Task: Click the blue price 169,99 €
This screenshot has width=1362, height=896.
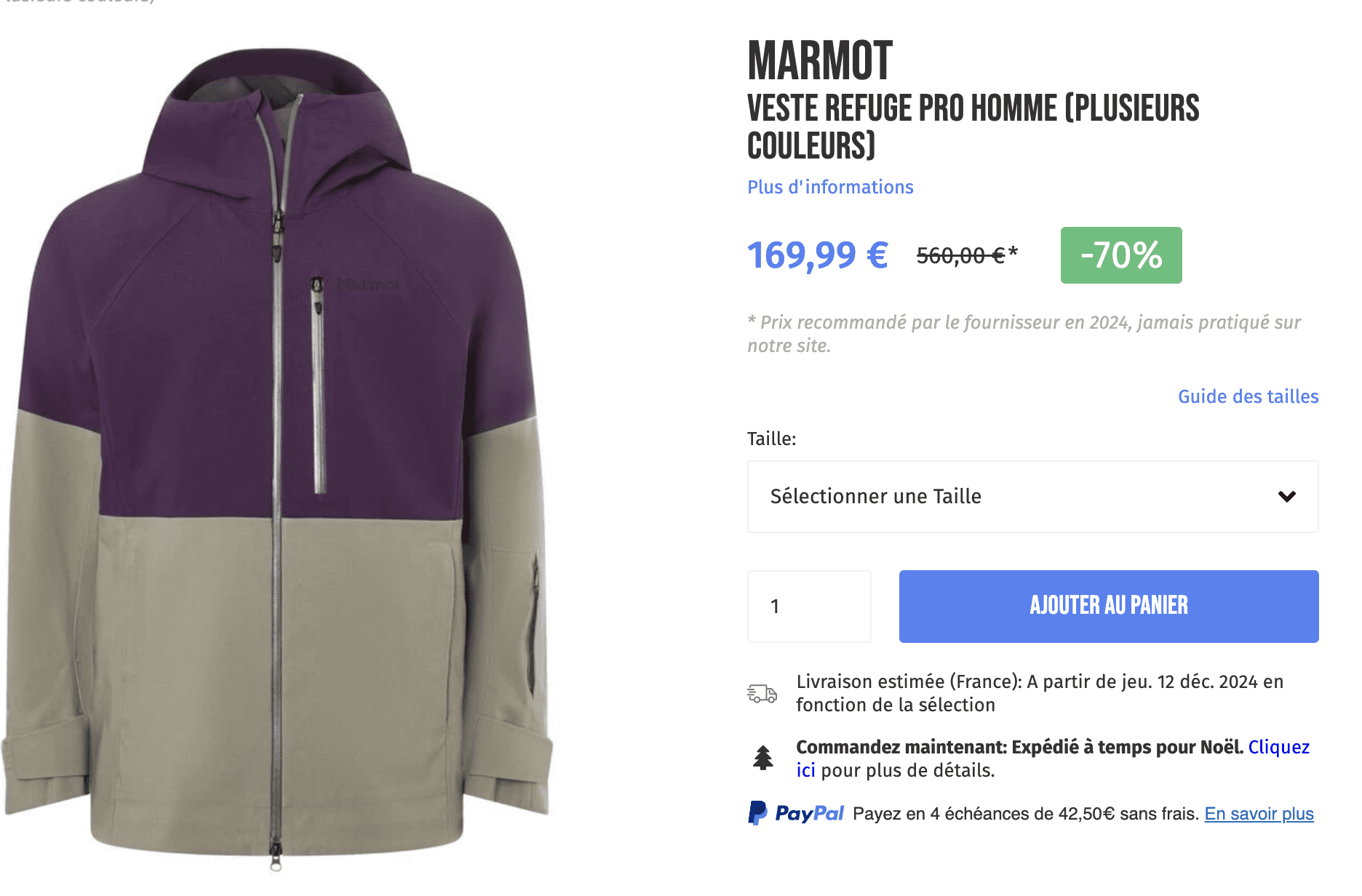Action: pos(816,255)
